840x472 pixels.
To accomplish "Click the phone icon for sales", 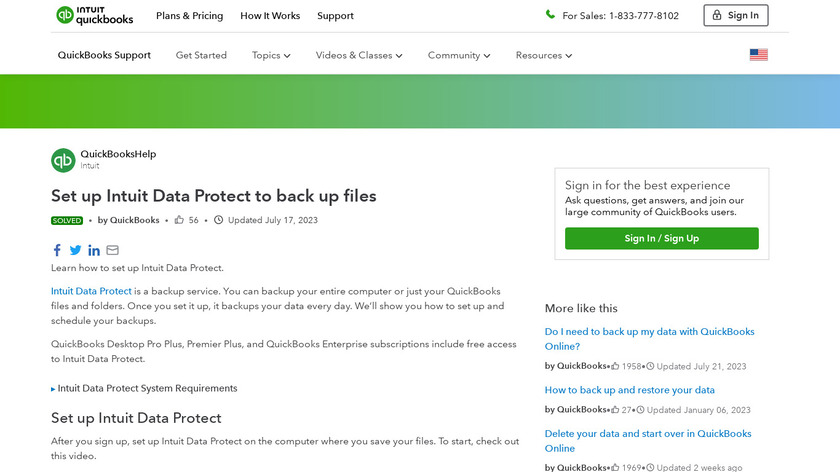I will coord(550,15).
